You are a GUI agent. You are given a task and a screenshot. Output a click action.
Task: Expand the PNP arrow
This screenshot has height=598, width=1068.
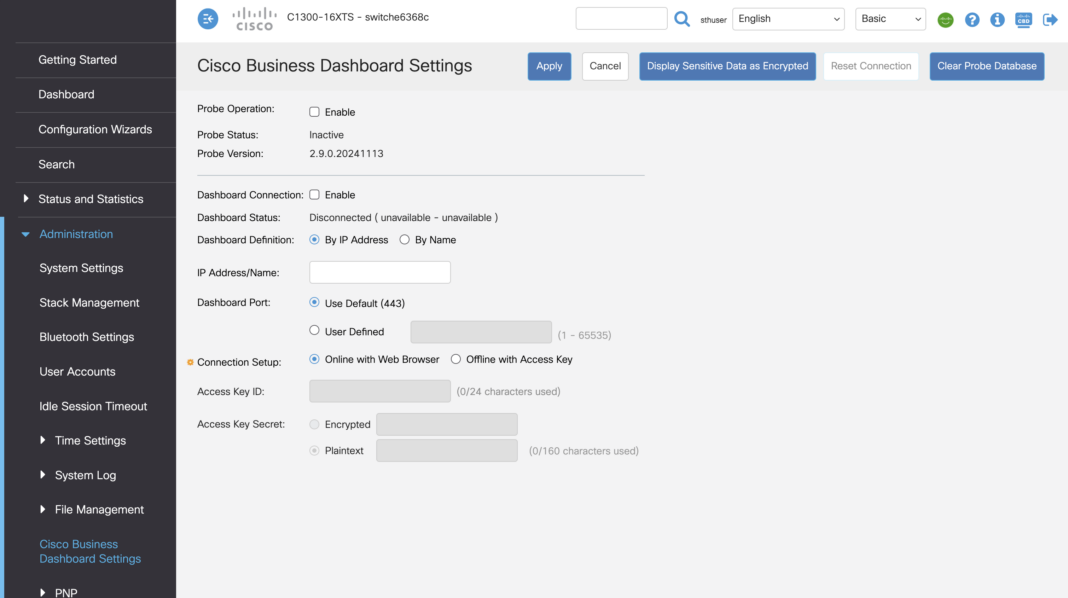tap(42, 593)
